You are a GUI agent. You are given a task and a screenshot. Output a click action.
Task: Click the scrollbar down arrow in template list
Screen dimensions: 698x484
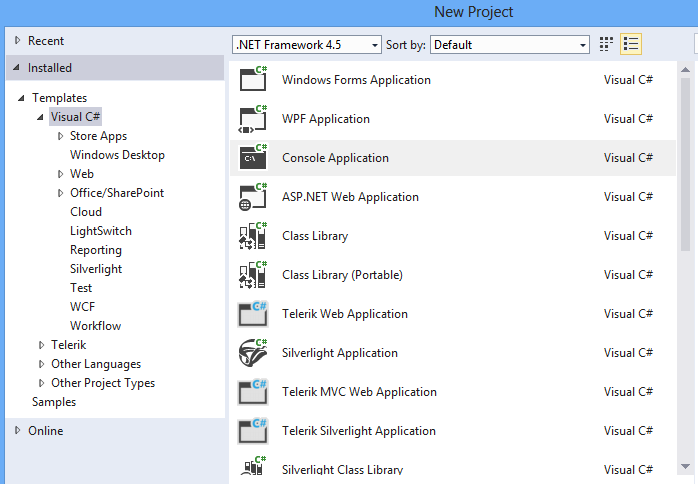[686, 466]
